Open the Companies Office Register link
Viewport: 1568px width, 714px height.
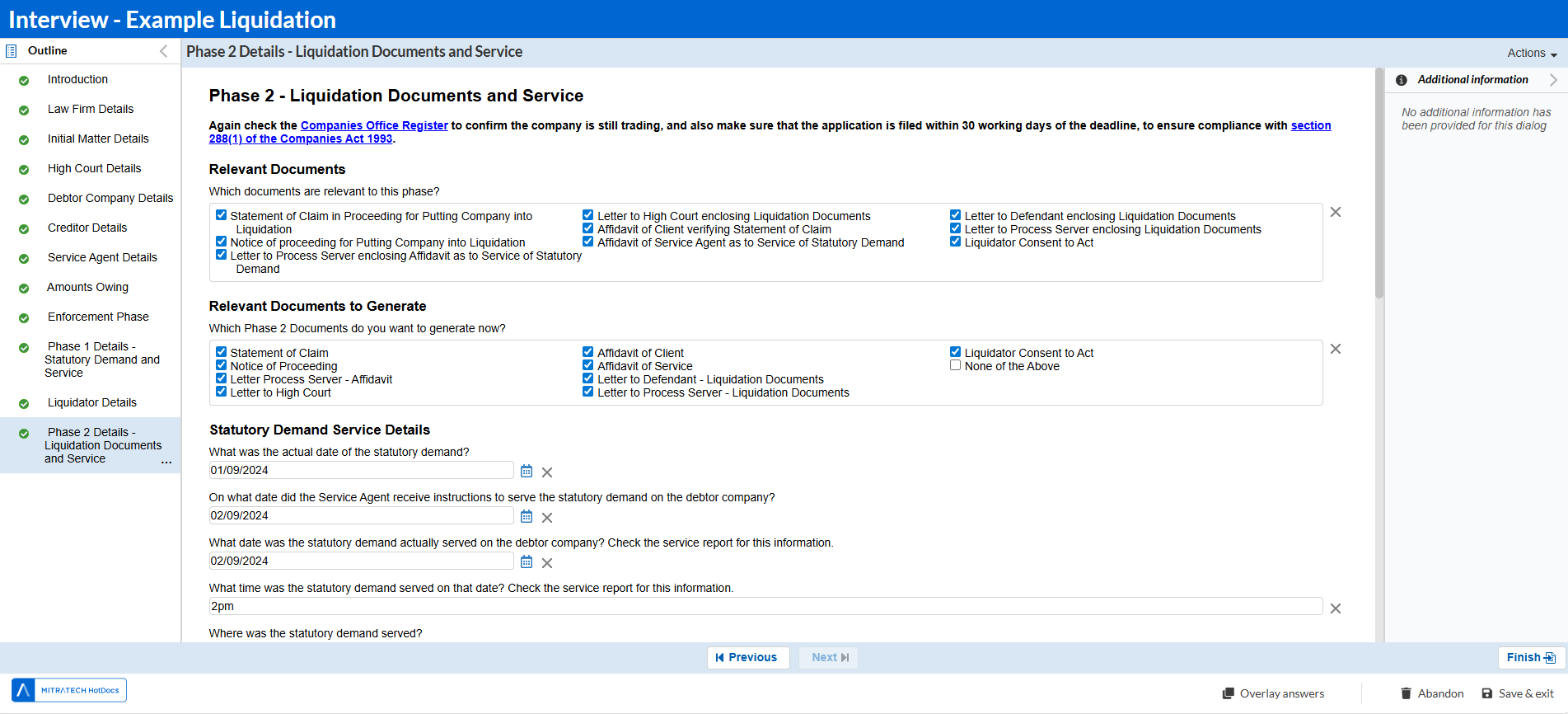coord(374,125)
